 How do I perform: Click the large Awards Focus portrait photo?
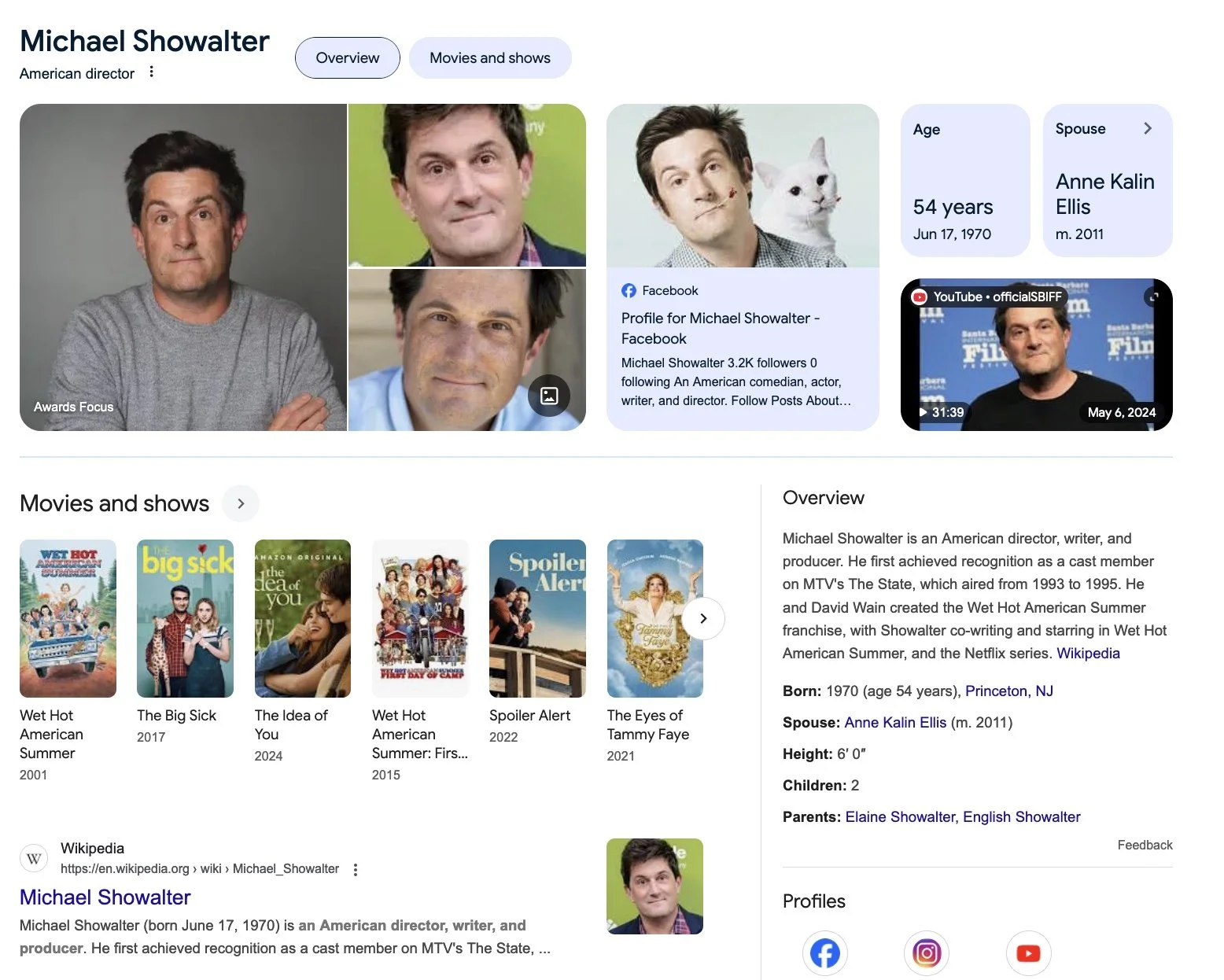pyautogui.click(x=182, y=267)
